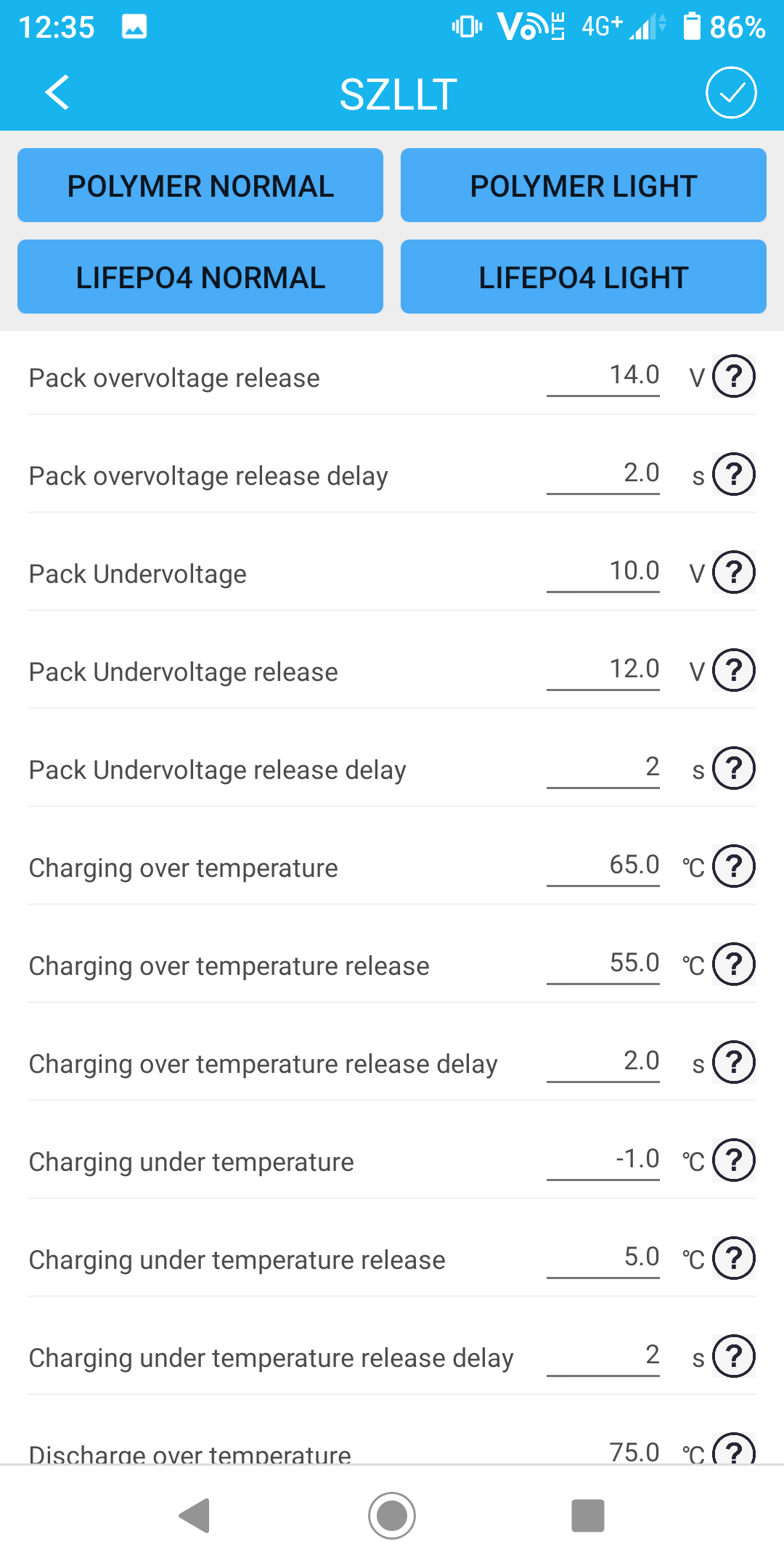Focus the Charging over temperature 65.0 field
This screenshot has width=784, height=1568.
coord(603,866)
